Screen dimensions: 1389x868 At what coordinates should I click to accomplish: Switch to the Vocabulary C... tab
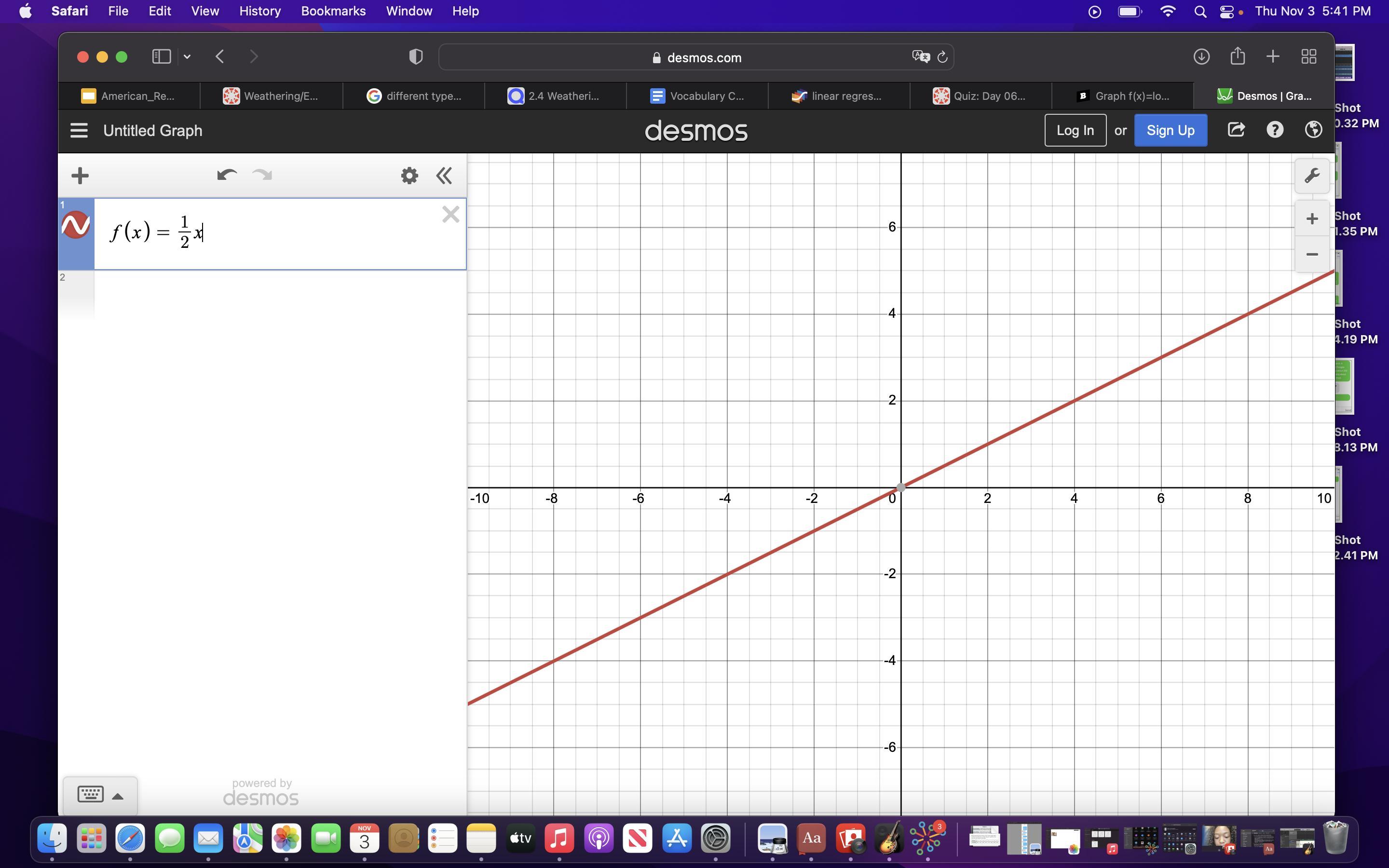[697, 96]
